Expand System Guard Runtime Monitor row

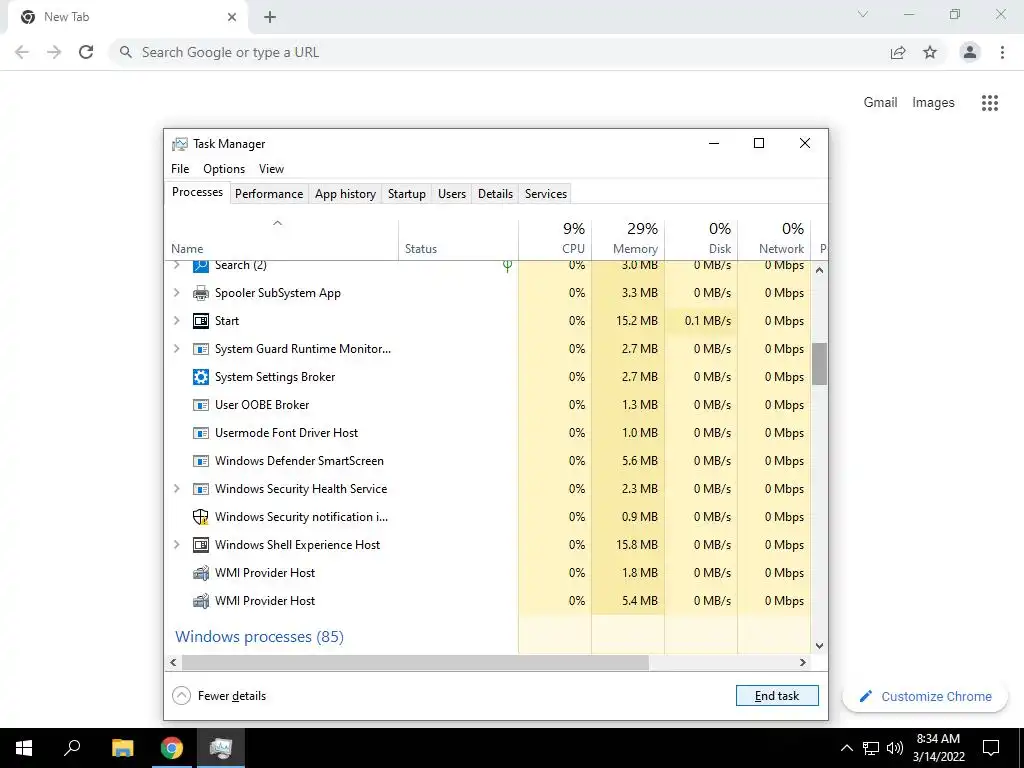point(176,349)
